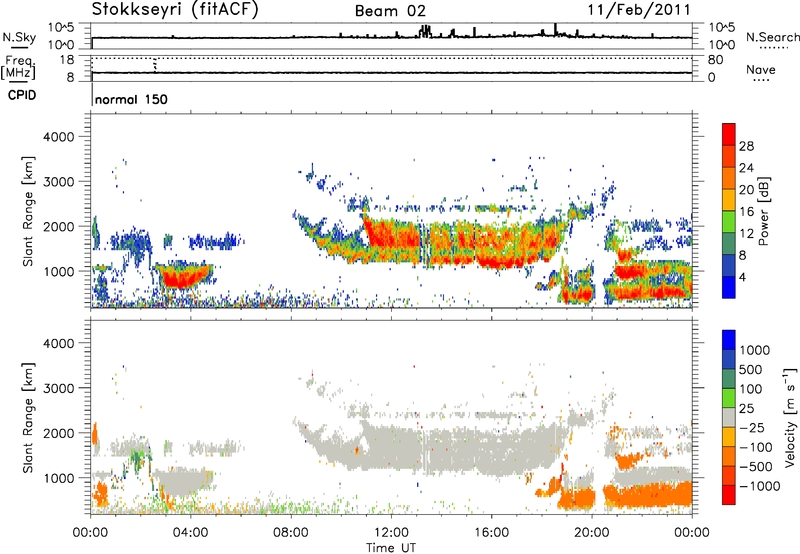
Task: Click the -100 label on the Velocity colorbar
Action: click(x=756, y=447)
